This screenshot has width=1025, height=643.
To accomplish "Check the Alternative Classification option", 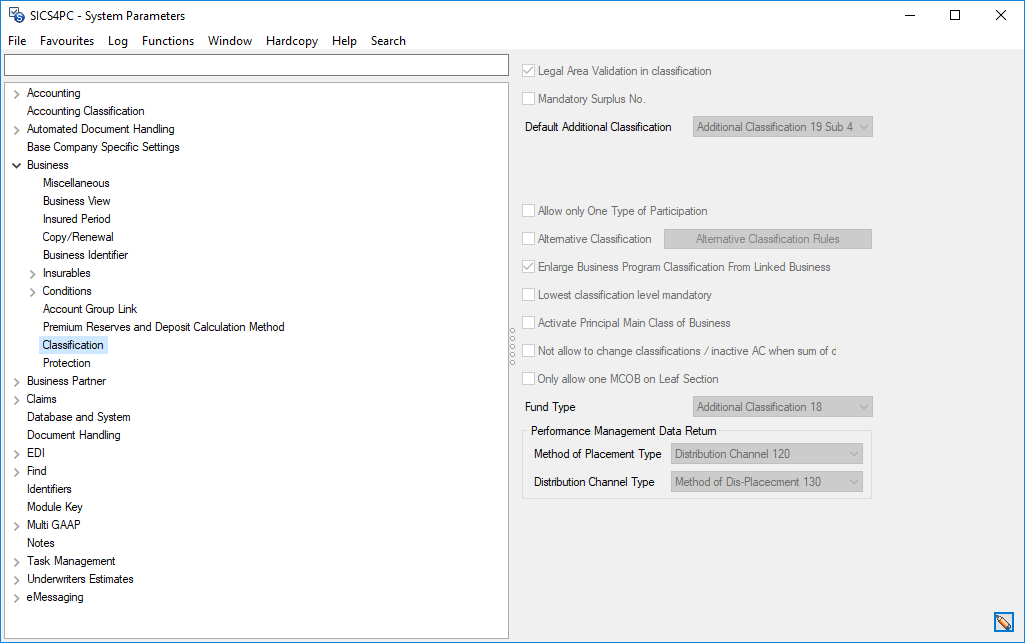I will (x=527, y=238).
